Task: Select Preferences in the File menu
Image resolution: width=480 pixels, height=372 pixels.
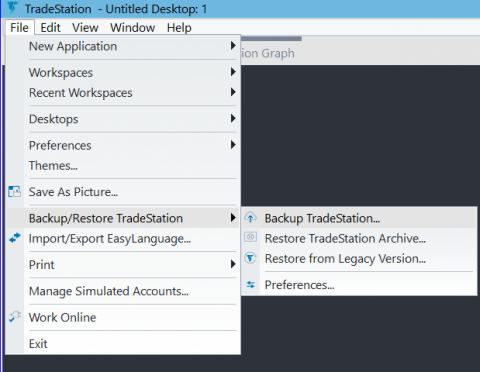Action: click(123, 145)
